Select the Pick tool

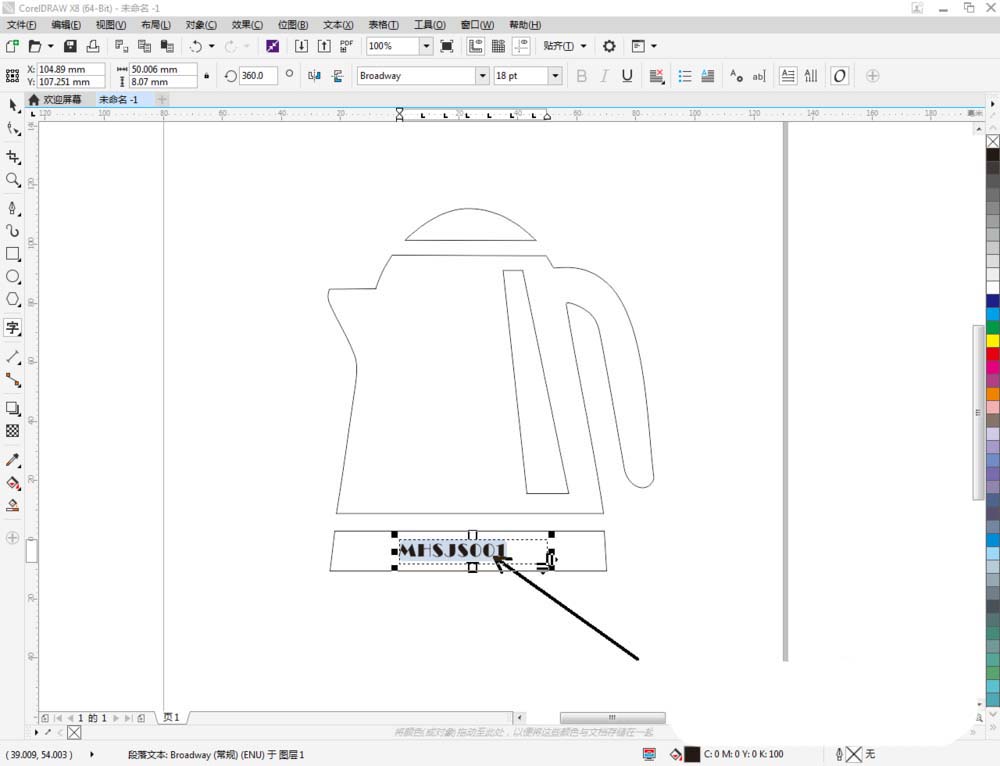tap(13, 105)
